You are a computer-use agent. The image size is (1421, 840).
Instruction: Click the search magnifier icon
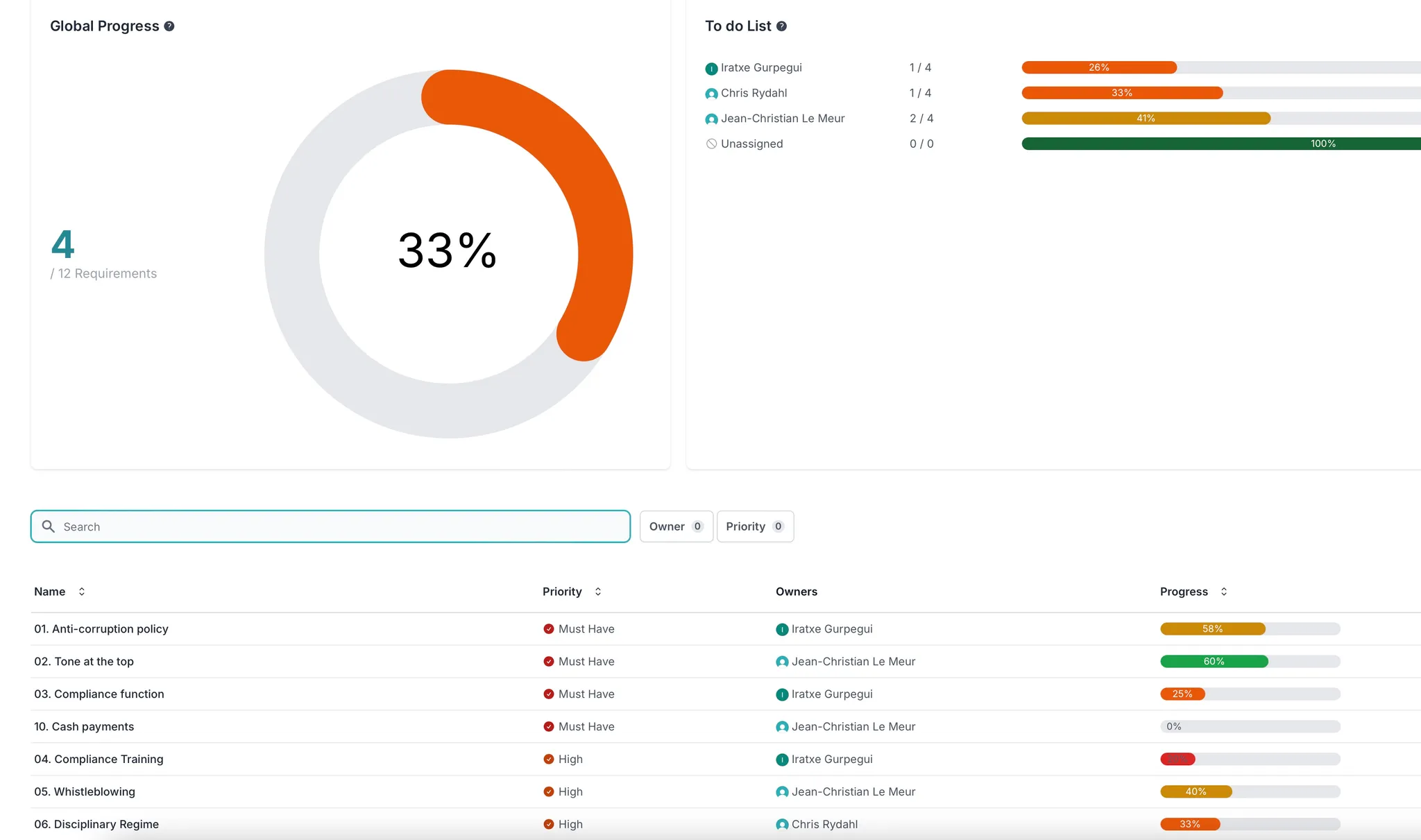(x=49, y=526)
